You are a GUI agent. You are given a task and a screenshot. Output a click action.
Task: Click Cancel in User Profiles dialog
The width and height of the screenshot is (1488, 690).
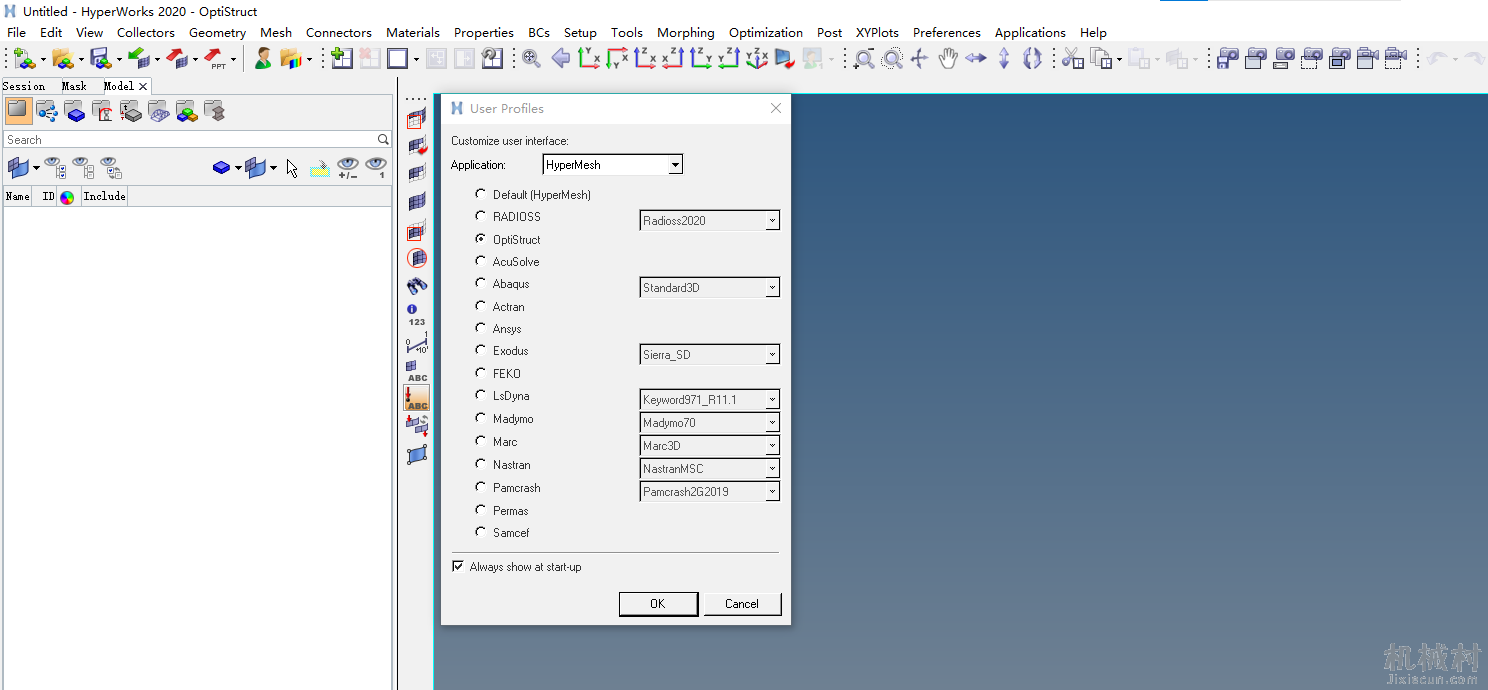pos(742,603)
